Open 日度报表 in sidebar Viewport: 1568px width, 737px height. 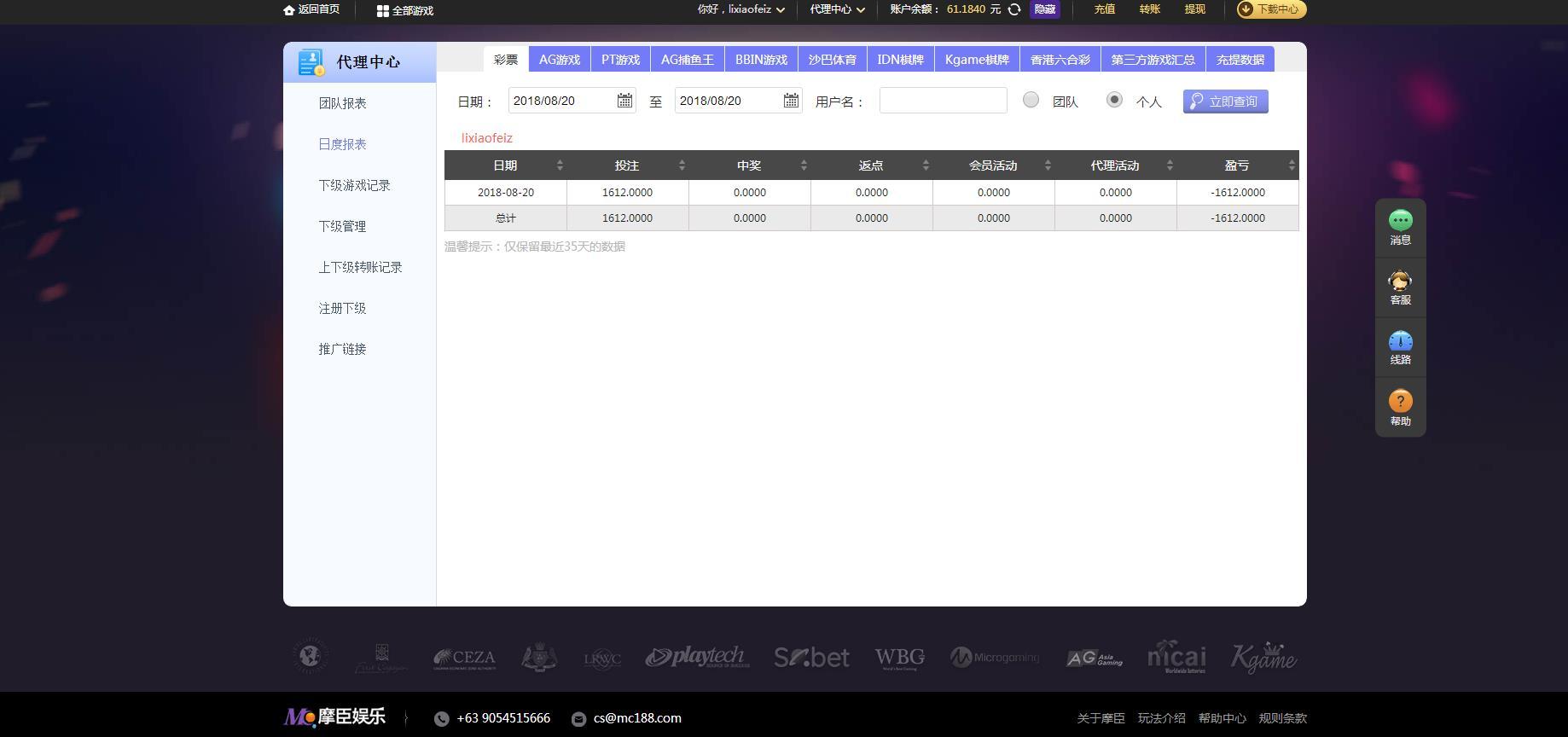tap(343, 144)
